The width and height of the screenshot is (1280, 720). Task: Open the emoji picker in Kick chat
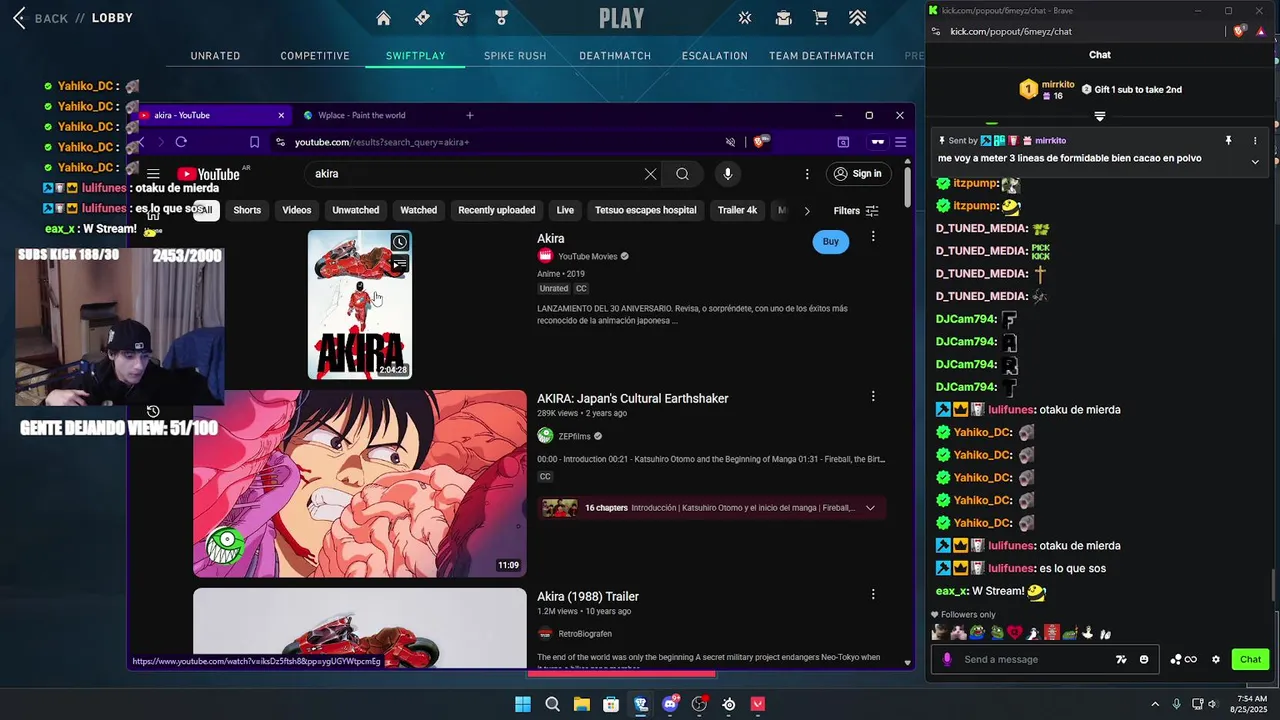click(x=1144, y=660)
